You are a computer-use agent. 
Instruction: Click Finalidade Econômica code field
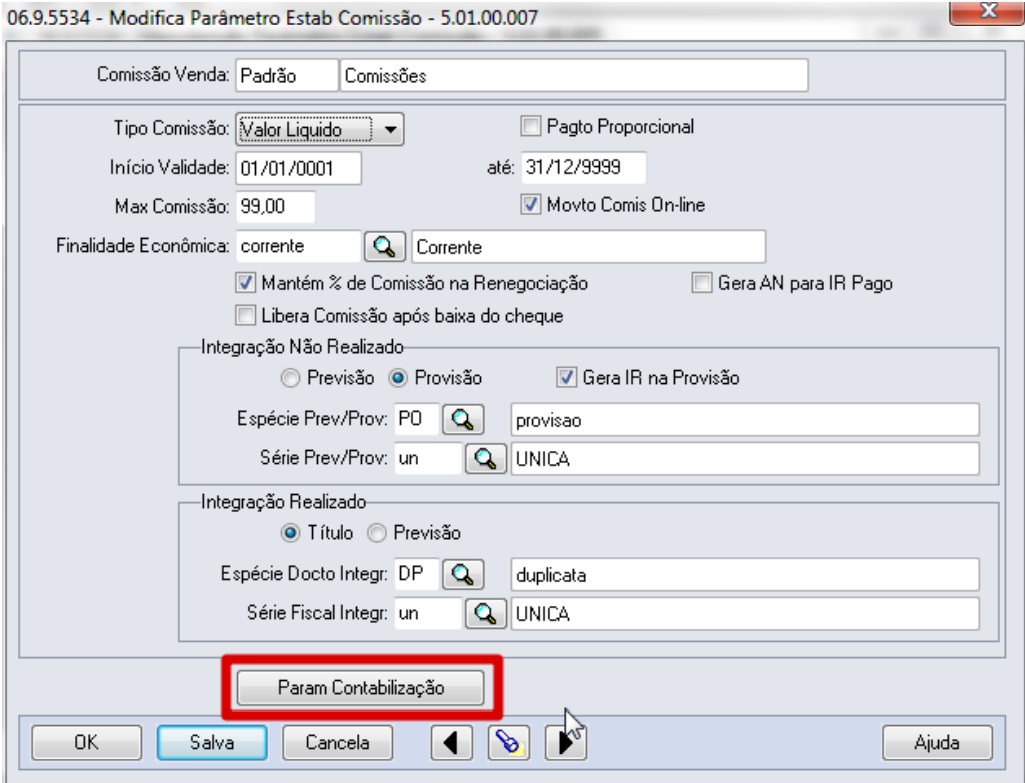pyautogui.click(x=298, y=246)
